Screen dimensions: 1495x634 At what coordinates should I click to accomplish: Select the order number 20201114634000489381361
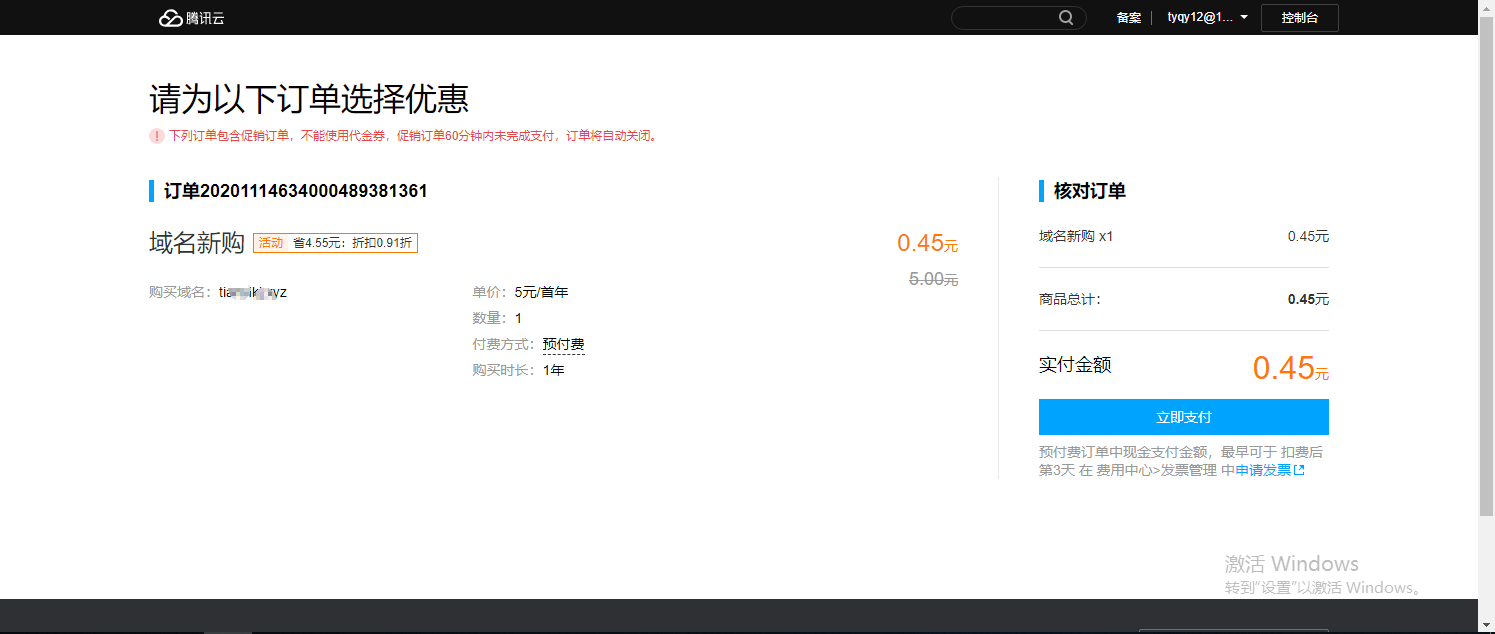tap(297, 190)
